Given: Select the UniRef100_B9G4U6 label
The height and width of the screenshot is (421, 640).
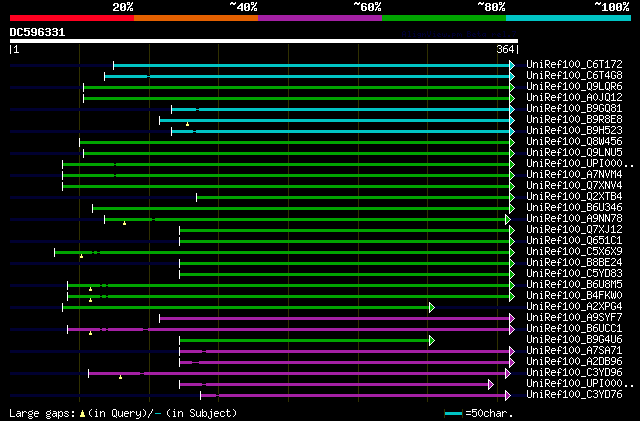Looking at the screenshot, I should click(574, 340).
